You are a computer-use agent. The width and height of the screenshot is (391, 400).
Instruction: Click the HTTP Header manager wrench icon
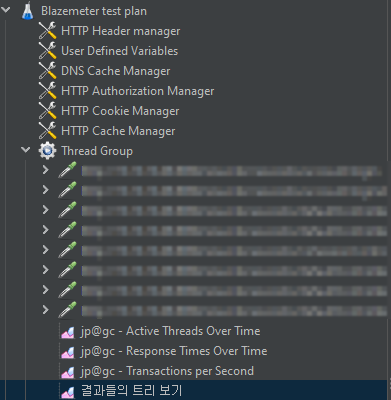click(47, 31)
